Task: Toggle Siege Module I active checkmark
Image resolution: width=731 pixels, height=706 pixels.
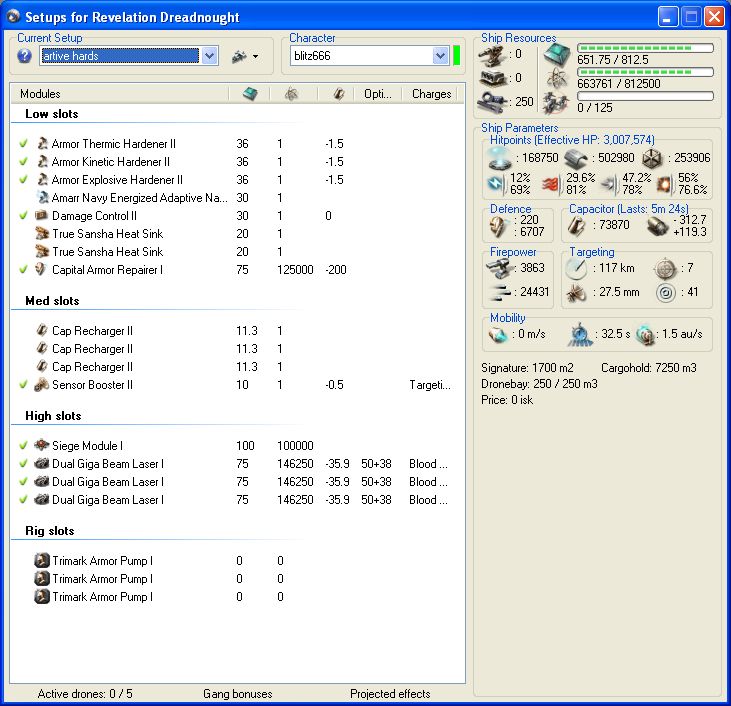Action: tap(23, 446)
